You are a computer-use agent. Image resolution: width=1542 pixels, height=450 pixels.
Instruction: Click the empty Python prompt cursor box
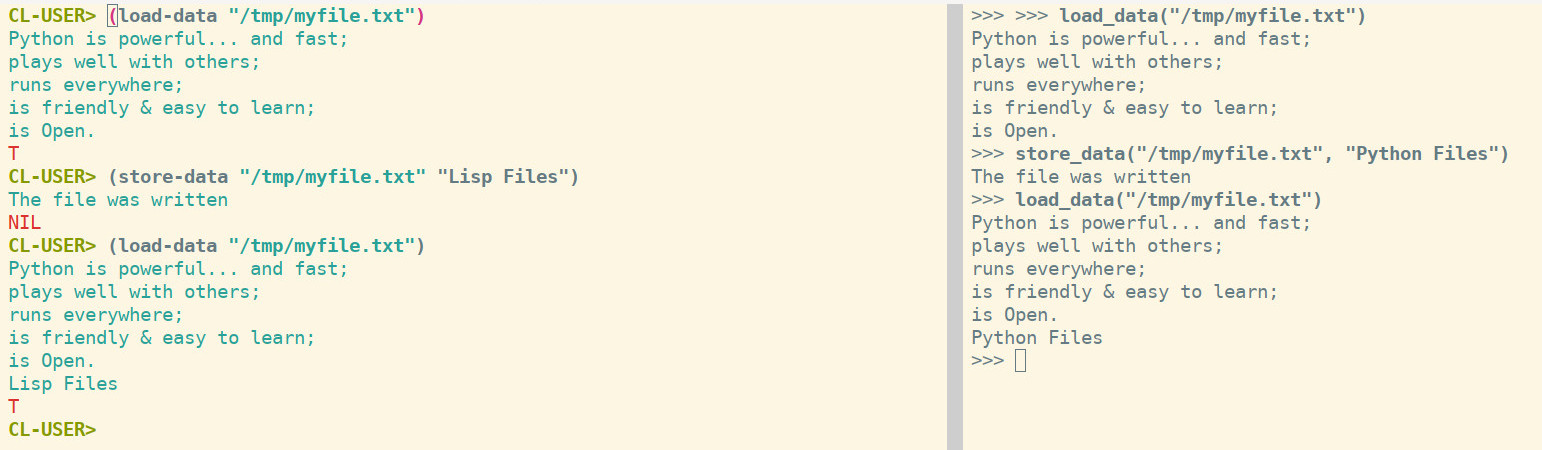click(1020, 360)
